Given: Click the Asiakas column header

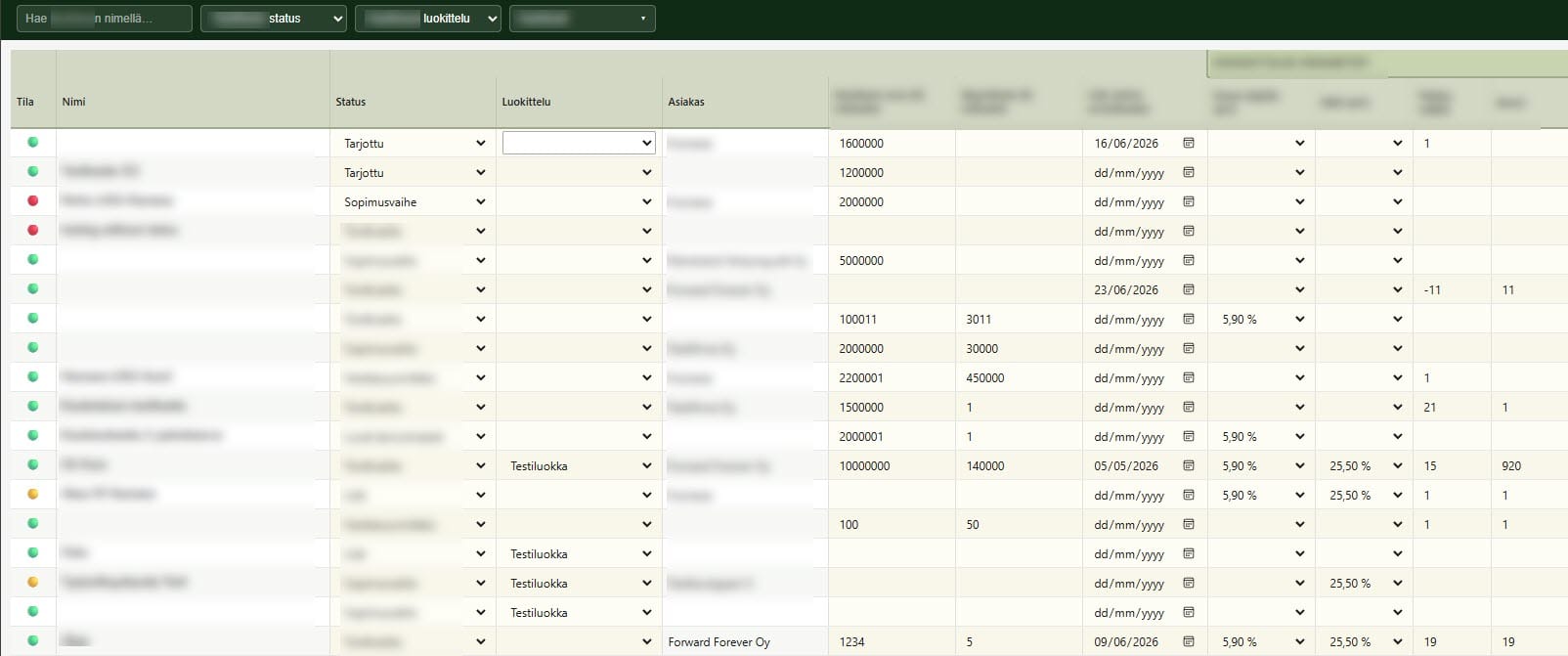Looking at the screenshot, I should click(686, 102).
